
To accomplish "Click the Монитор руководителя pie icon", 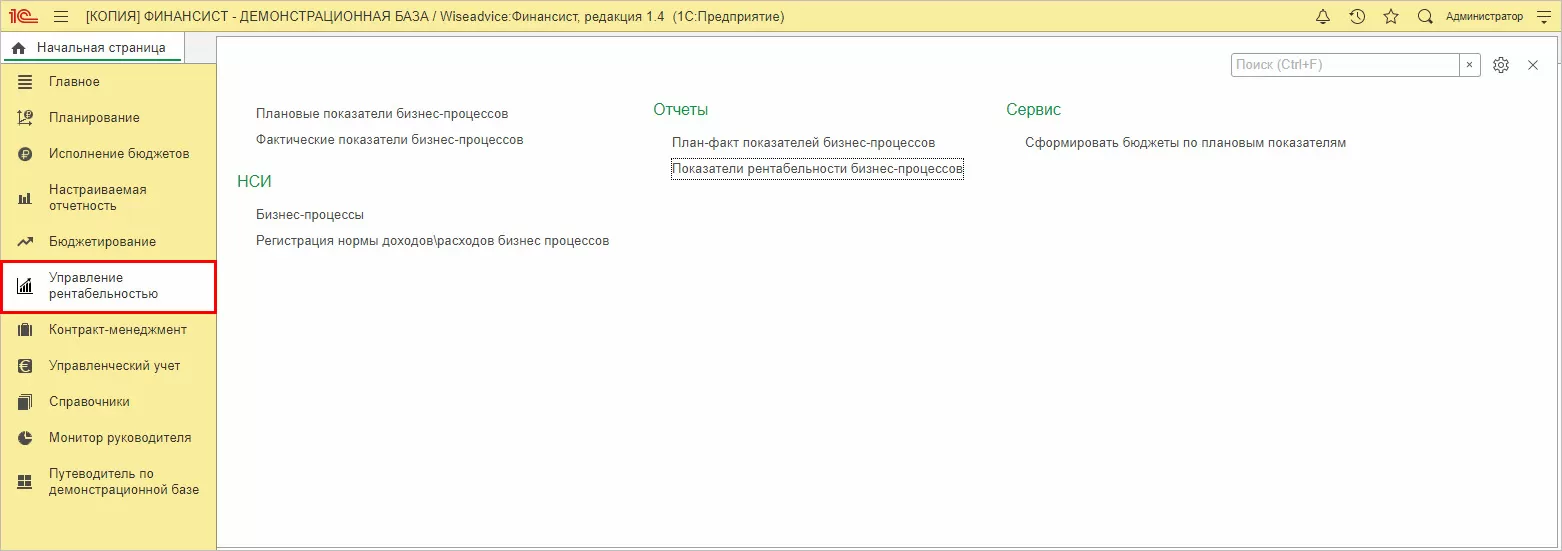I will point(25,438).
